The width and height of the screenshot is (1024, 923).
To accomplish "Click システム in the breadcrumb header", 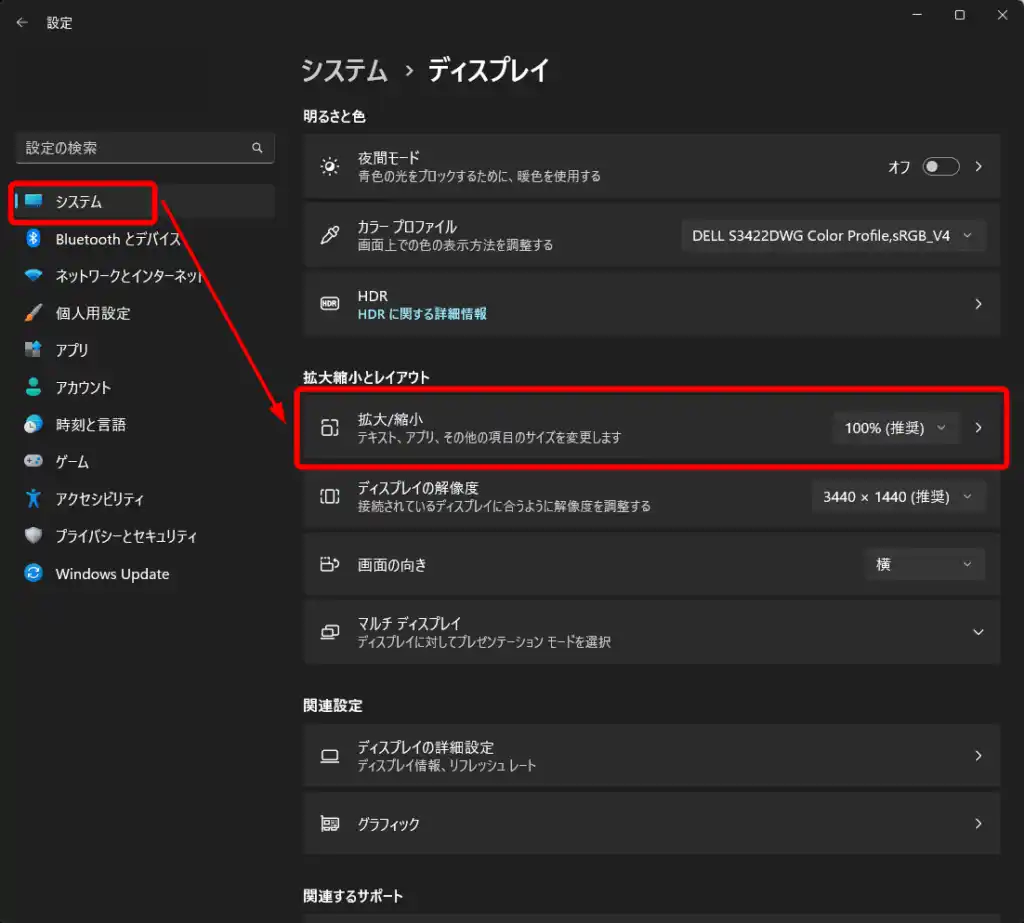I will (x=344, y=71).
